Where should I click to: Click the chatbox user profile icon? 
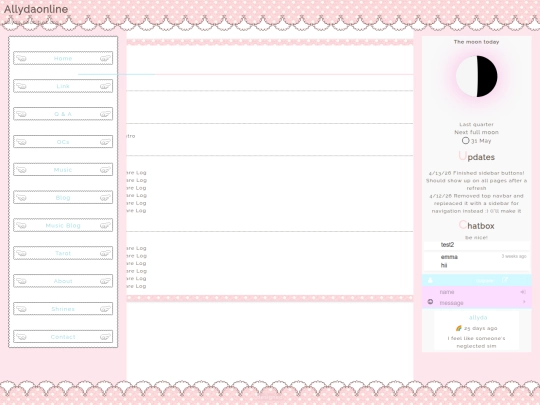pos(430,280)
